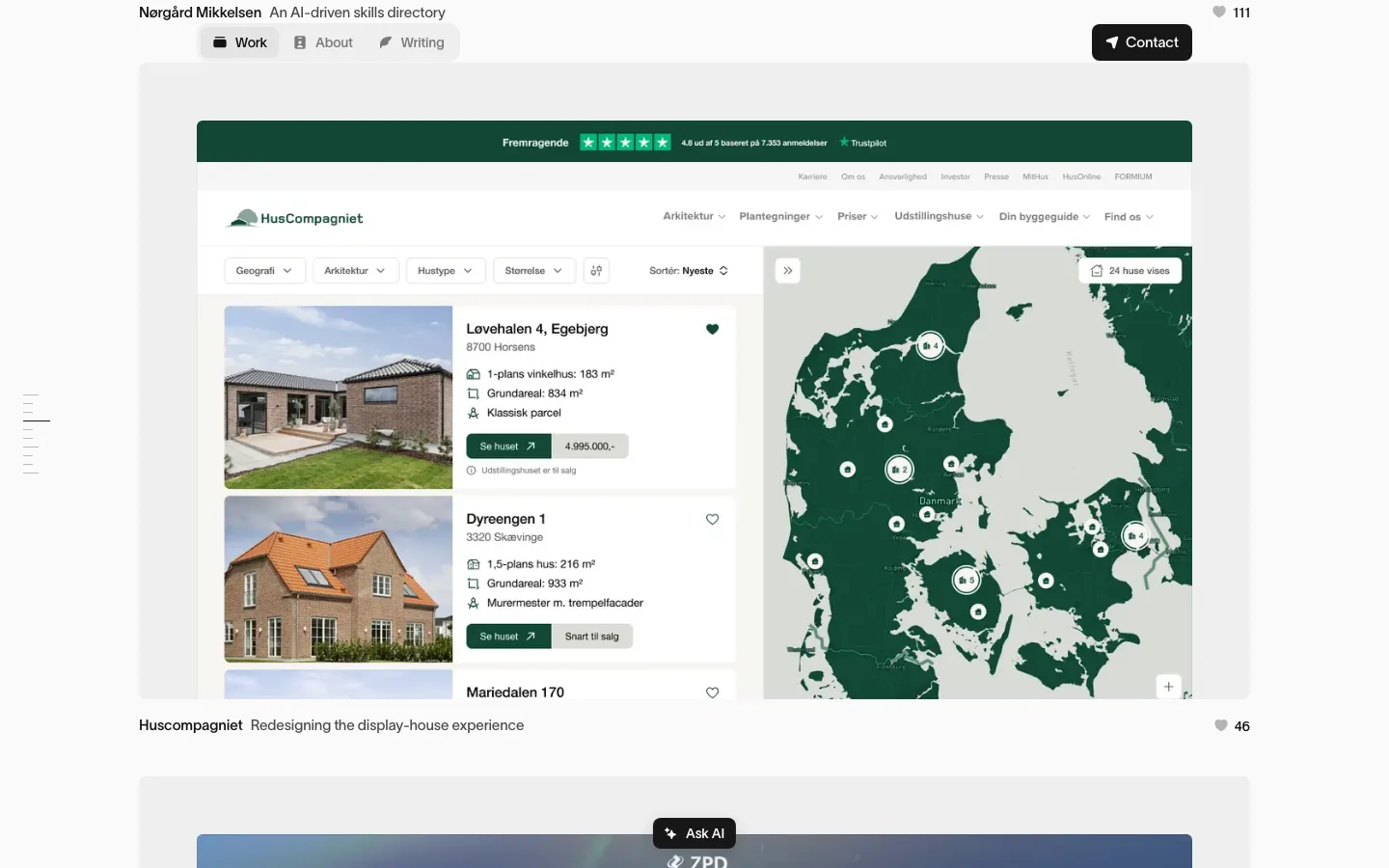Viewport: 1389px width, 868px height.
Task: Open the Work tab
Action: 240,42
